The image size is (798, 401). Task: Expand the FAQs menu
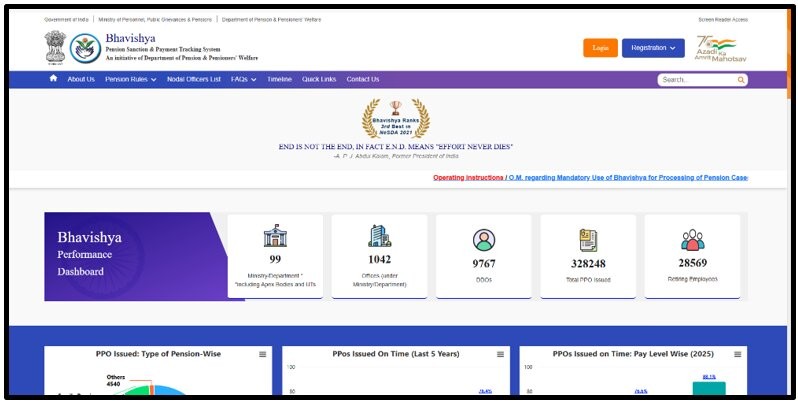[x=243, y=79]
